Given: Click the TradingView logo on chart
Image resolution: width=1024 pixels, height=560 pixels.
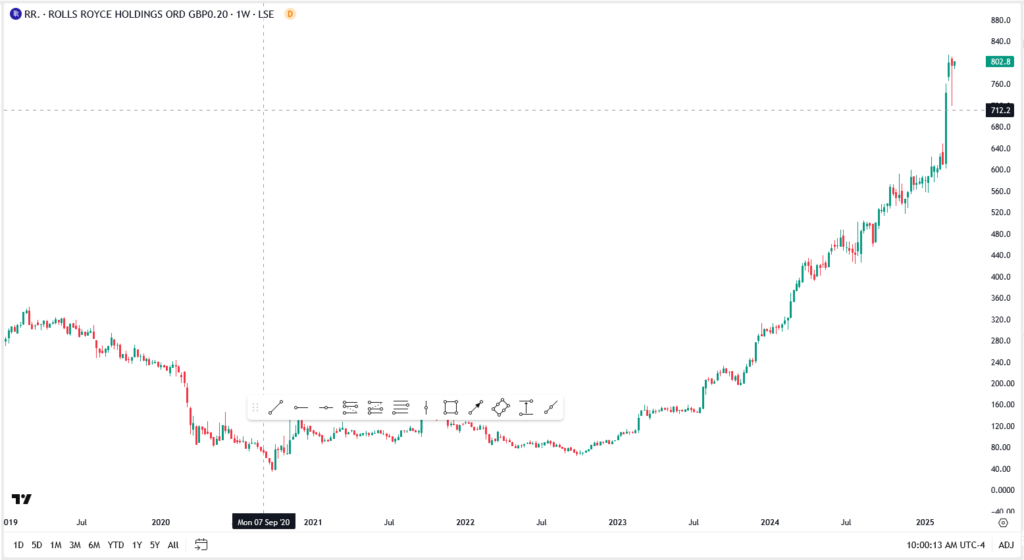Looking at the screenshot, I should pos(21,499).
